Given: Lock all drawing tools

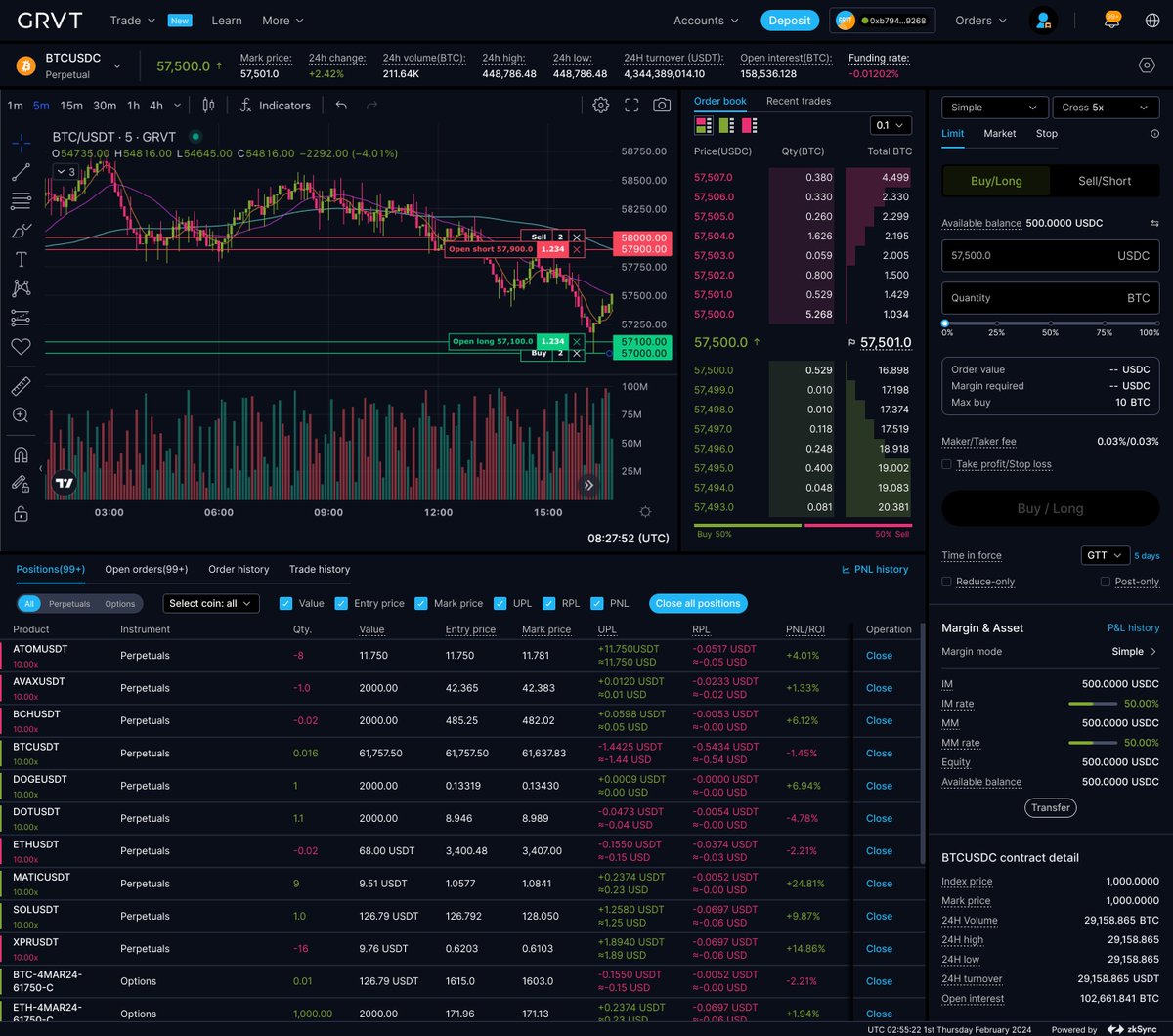Looking at the screenshot, I should (21, 513).
